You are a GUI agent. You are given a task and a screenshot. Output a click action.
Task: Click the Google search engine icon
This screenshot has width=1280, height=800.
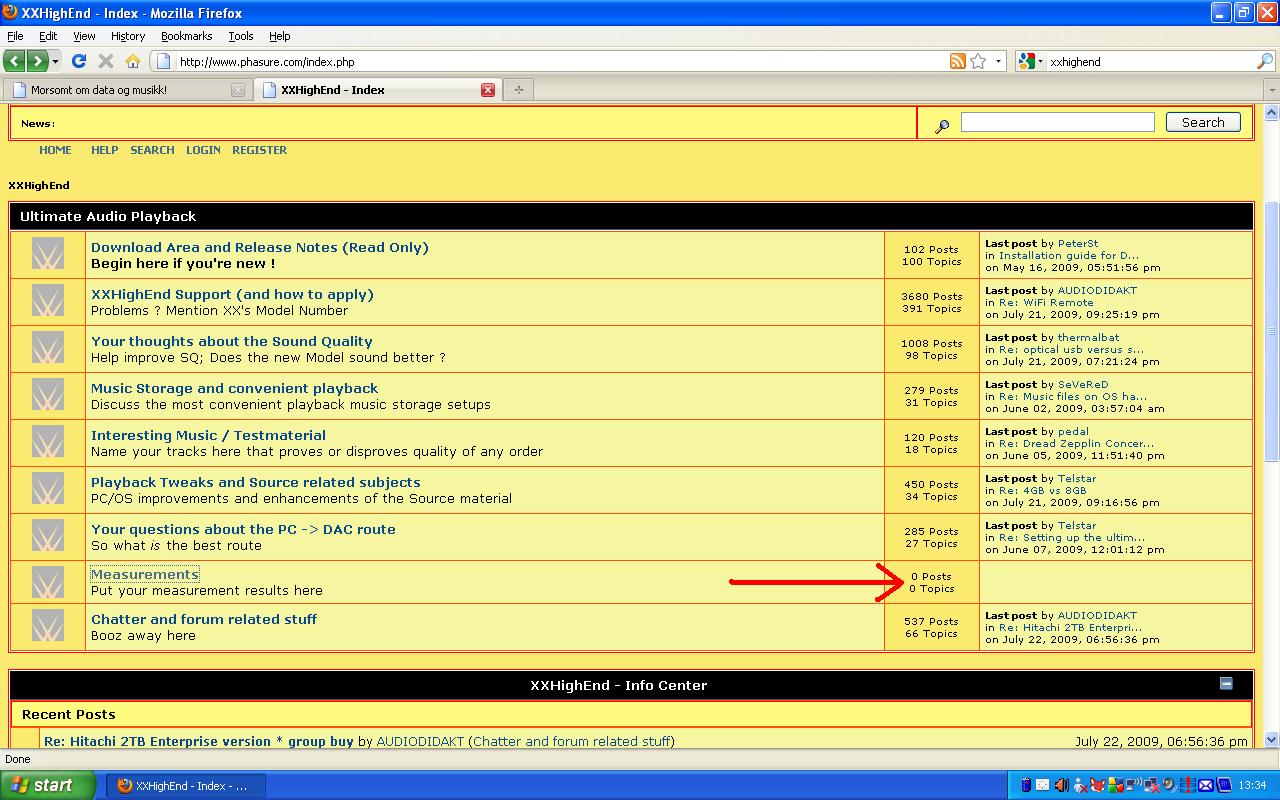[1026, 61]
